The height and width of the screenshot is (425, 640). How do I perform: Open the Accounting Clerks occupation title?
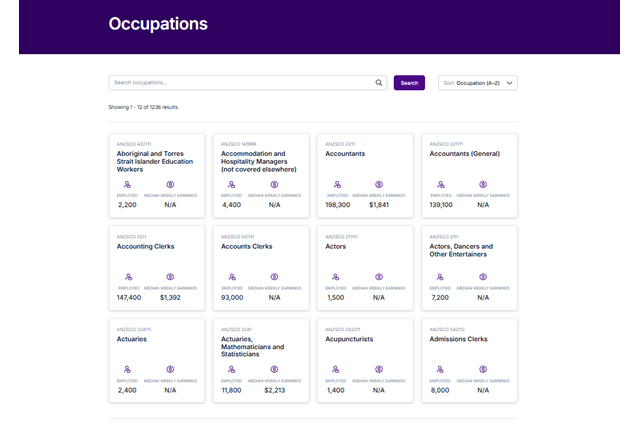coord(145,247)
